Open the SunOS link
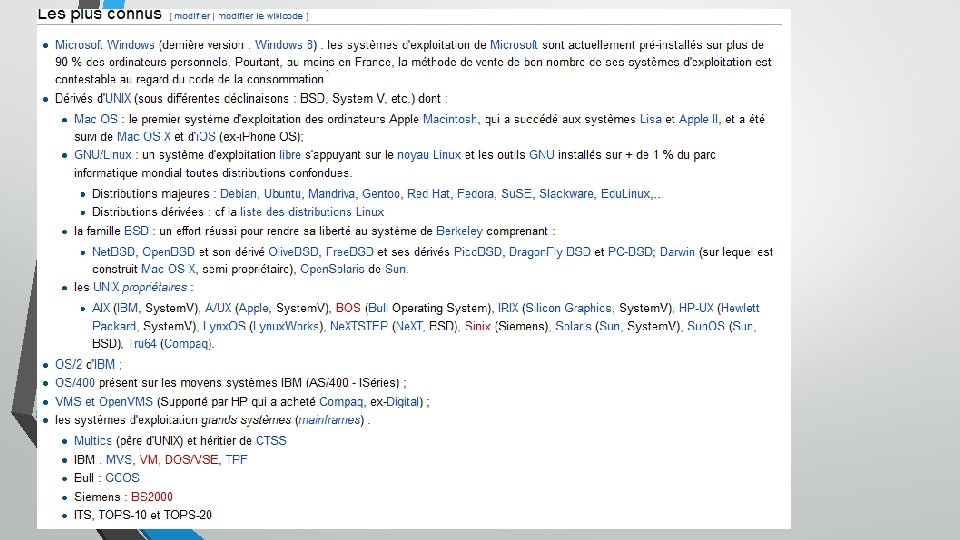 [x=705, y=326]
